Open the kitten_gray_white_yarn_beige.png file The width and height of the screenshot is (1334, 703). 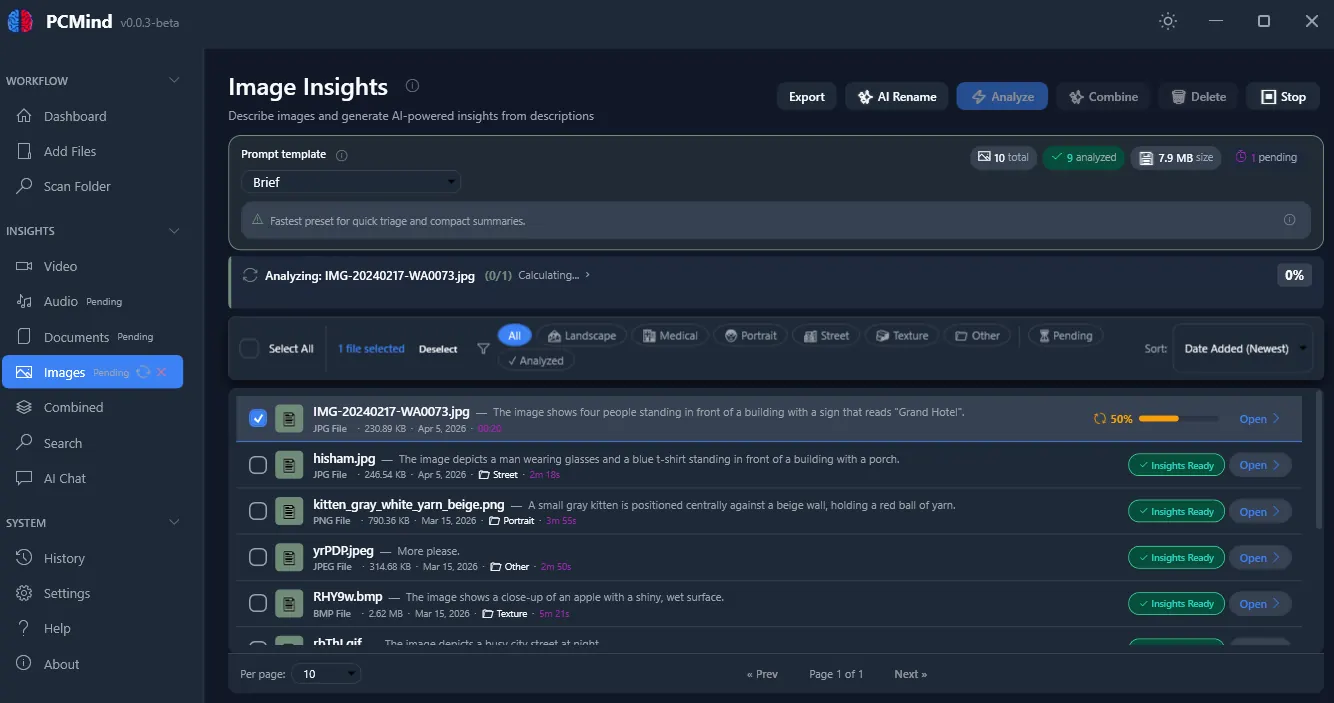coord(1259,511)
